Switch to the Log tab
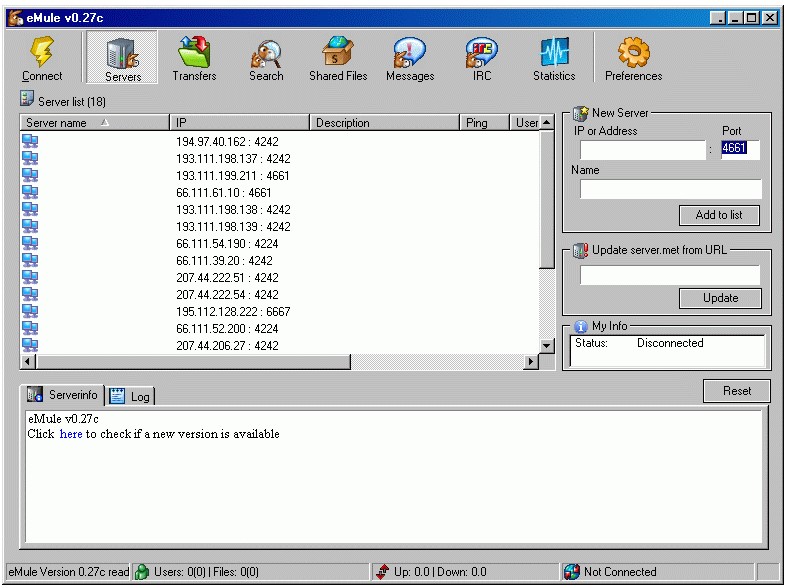The image size is (788, 588). [131, 397]
